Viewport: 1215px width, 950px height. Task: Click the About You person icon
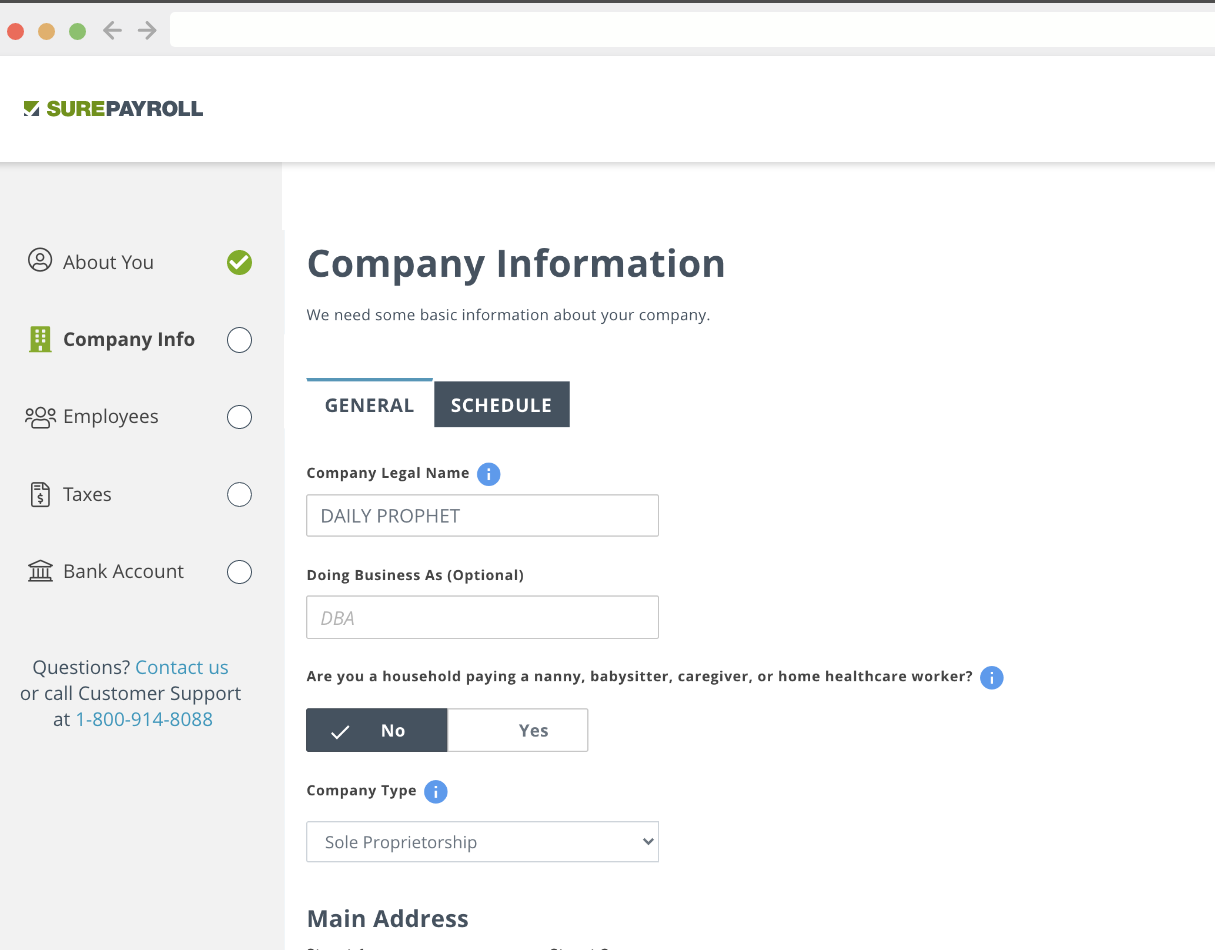click(40, 261)
